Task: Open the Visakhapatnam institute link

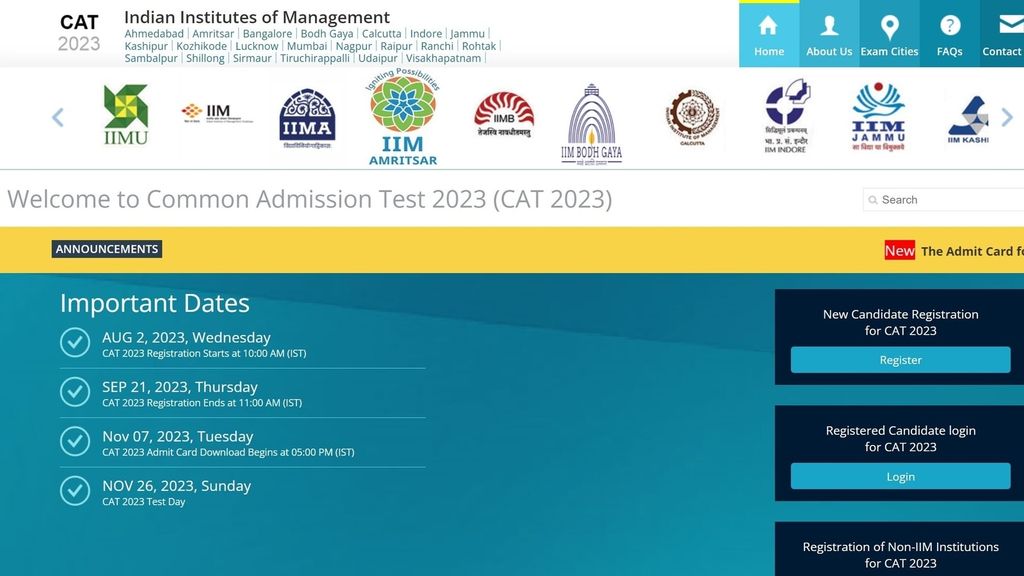Action: [443, 58]
